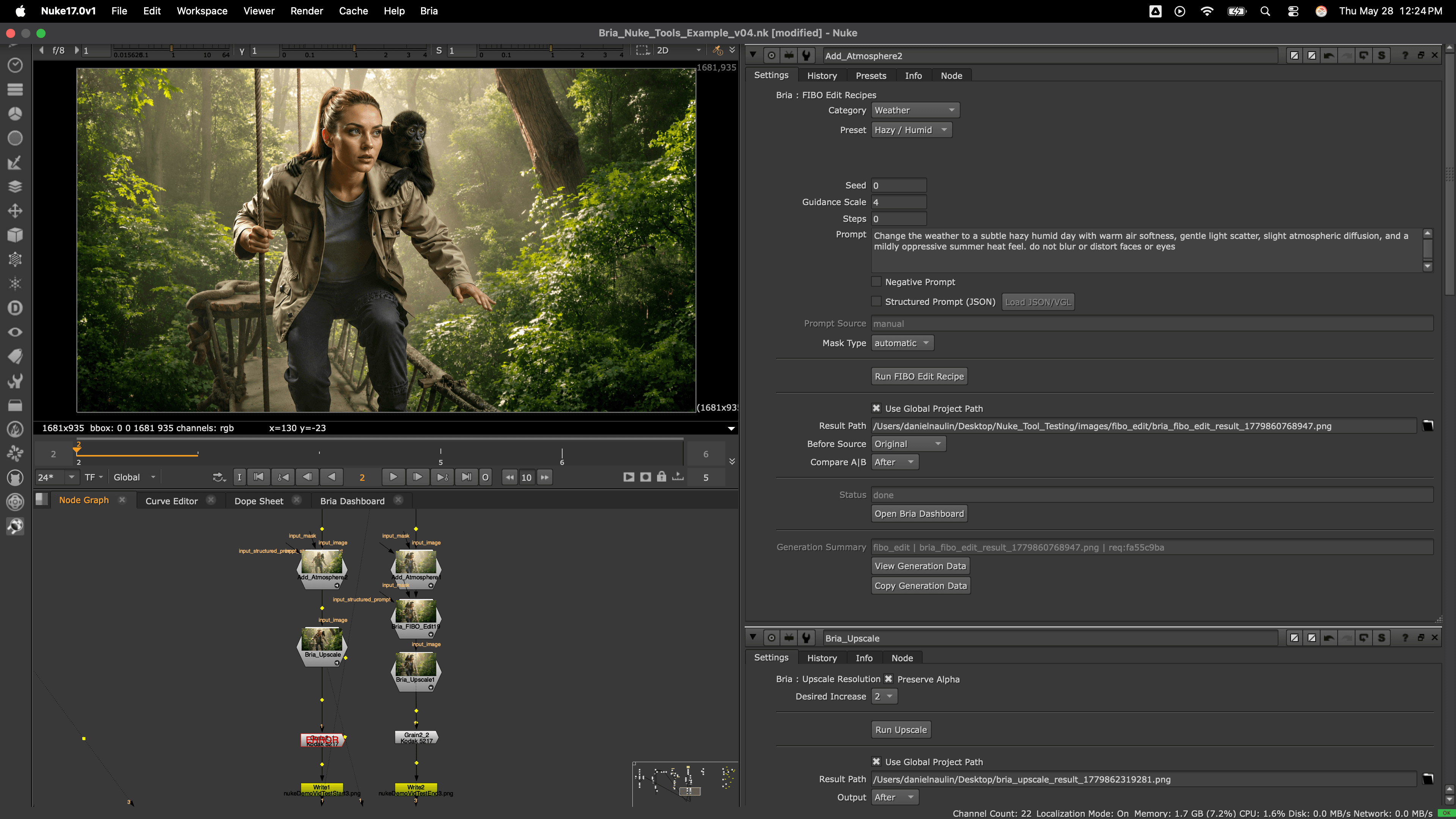Open the Render menu
This screenshot has height=819, width=1456.
(x=307, y=11)
